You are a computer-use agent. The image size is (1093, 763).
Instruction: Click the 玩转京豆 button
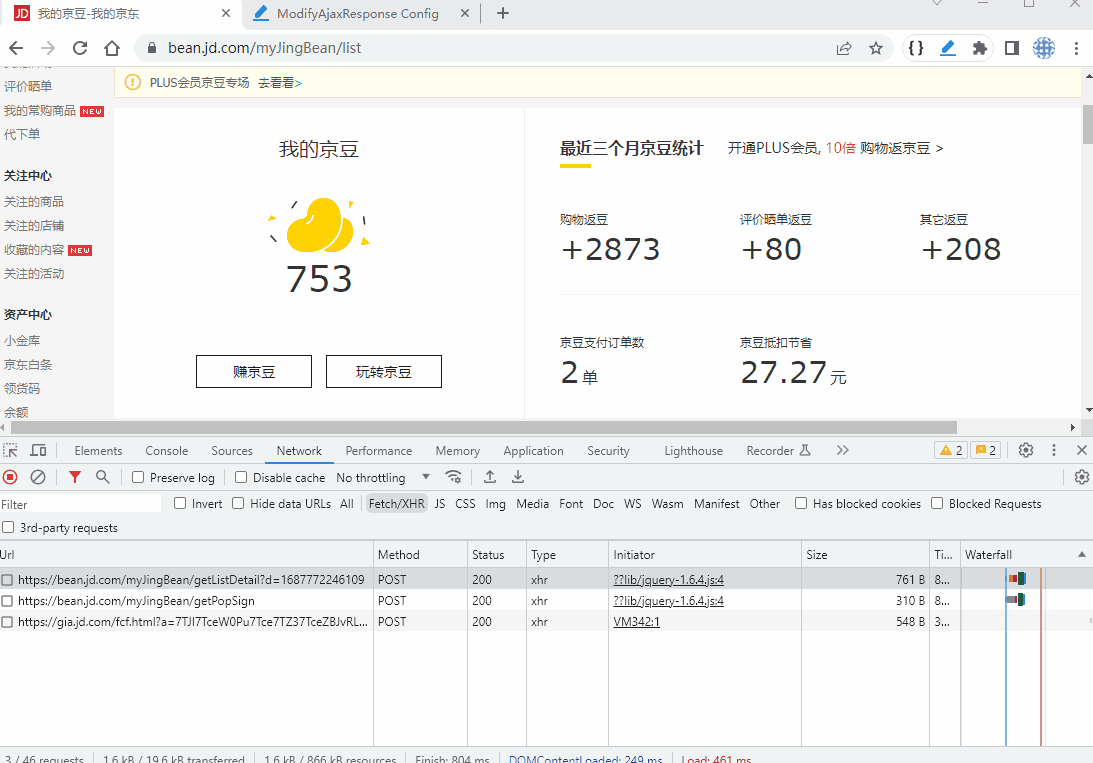[x=383, y=371]
